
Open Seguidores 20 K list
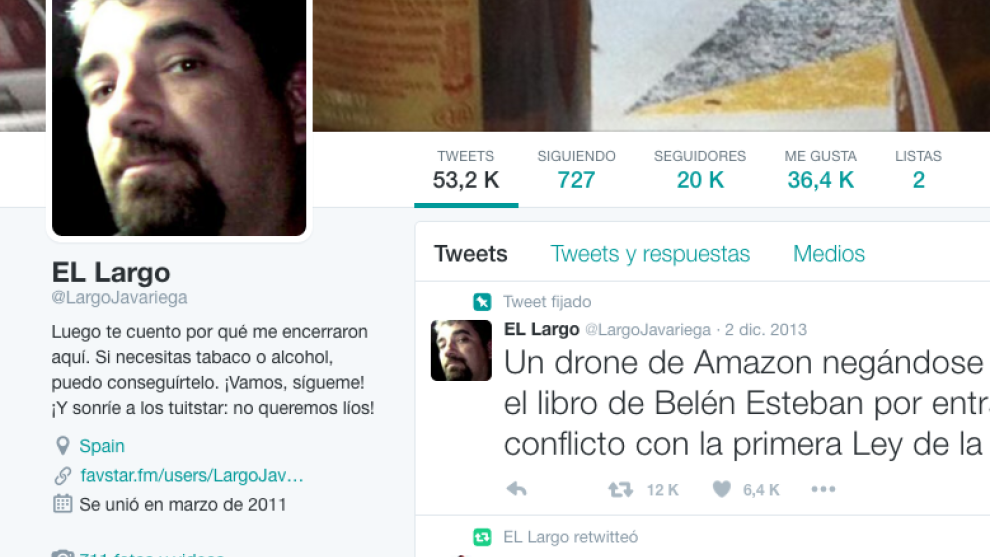(700, 171)
